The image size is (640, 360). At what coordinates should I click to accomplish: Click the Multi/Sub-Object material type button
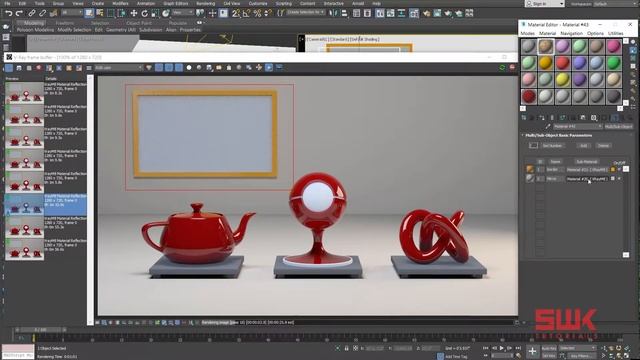[x=618, y=127]
